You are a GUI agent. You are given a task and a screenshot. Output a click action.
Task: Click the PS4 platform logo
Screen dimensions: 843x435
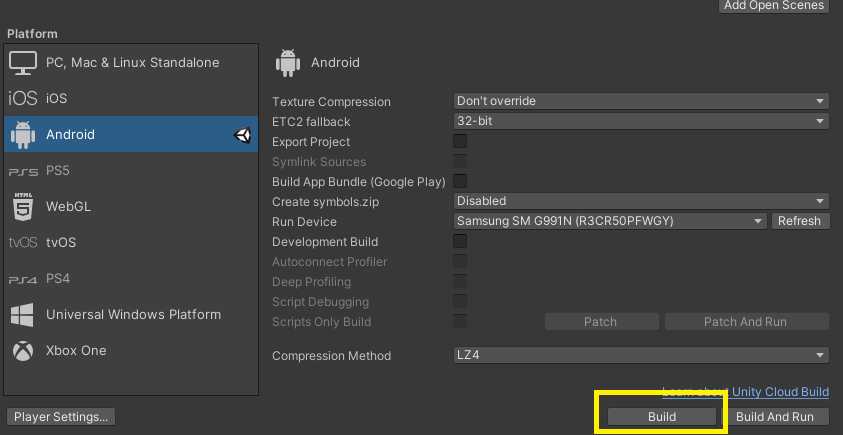pyautogui.click(x=23, y=280)
